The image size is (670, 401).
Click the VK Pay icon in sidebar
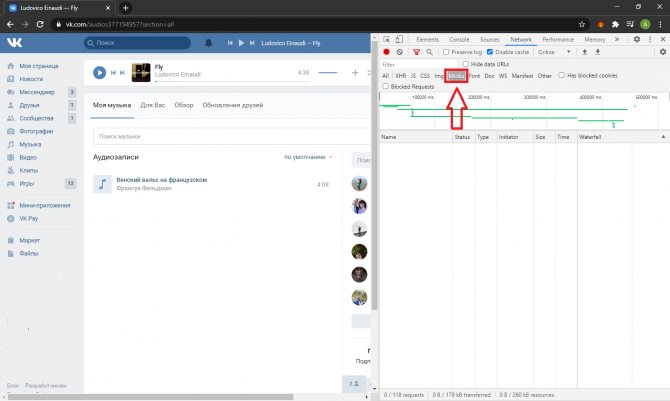[x=11, y=218]
